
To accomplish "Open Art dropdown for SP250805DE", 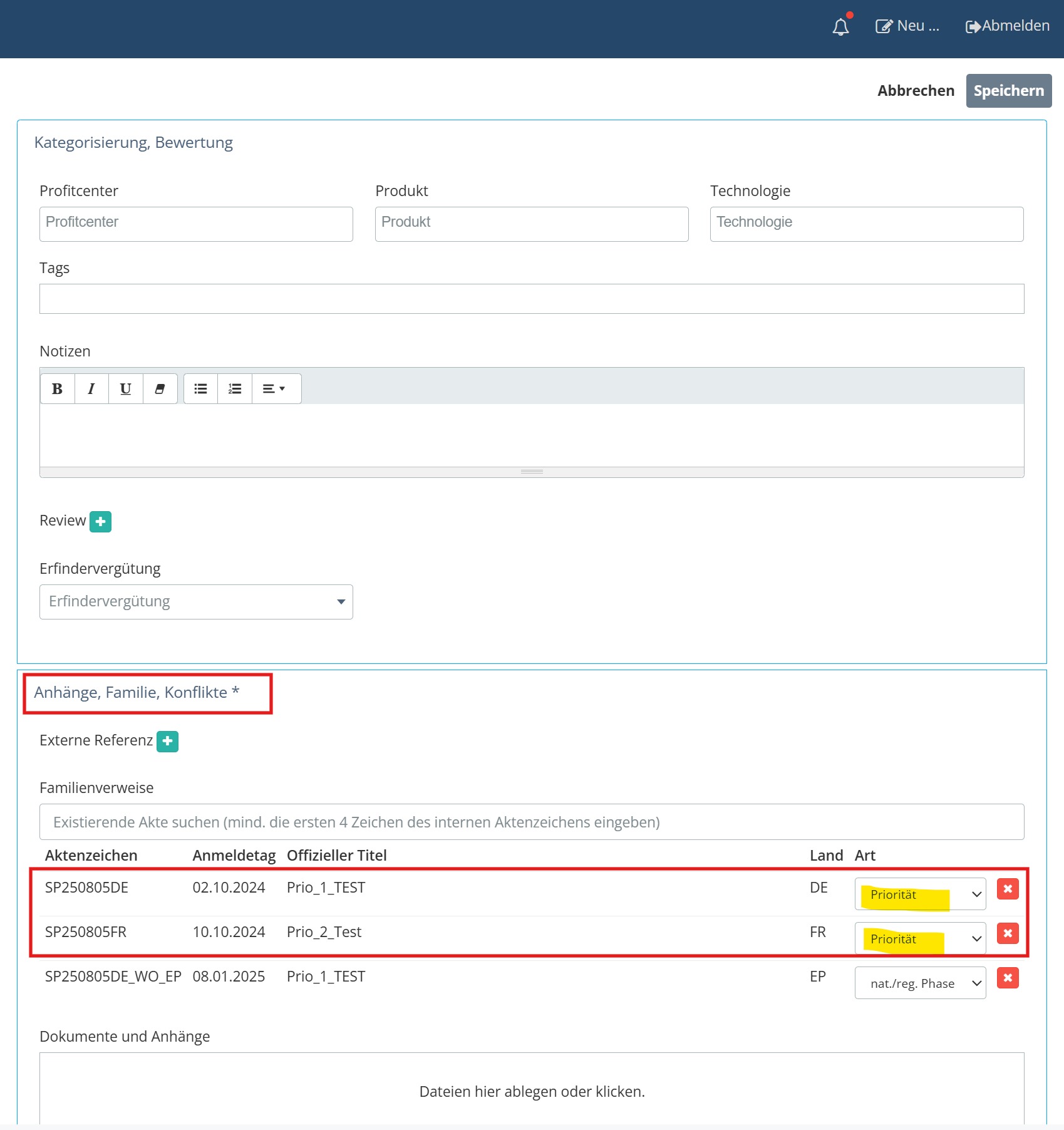I will click(920, 894).
